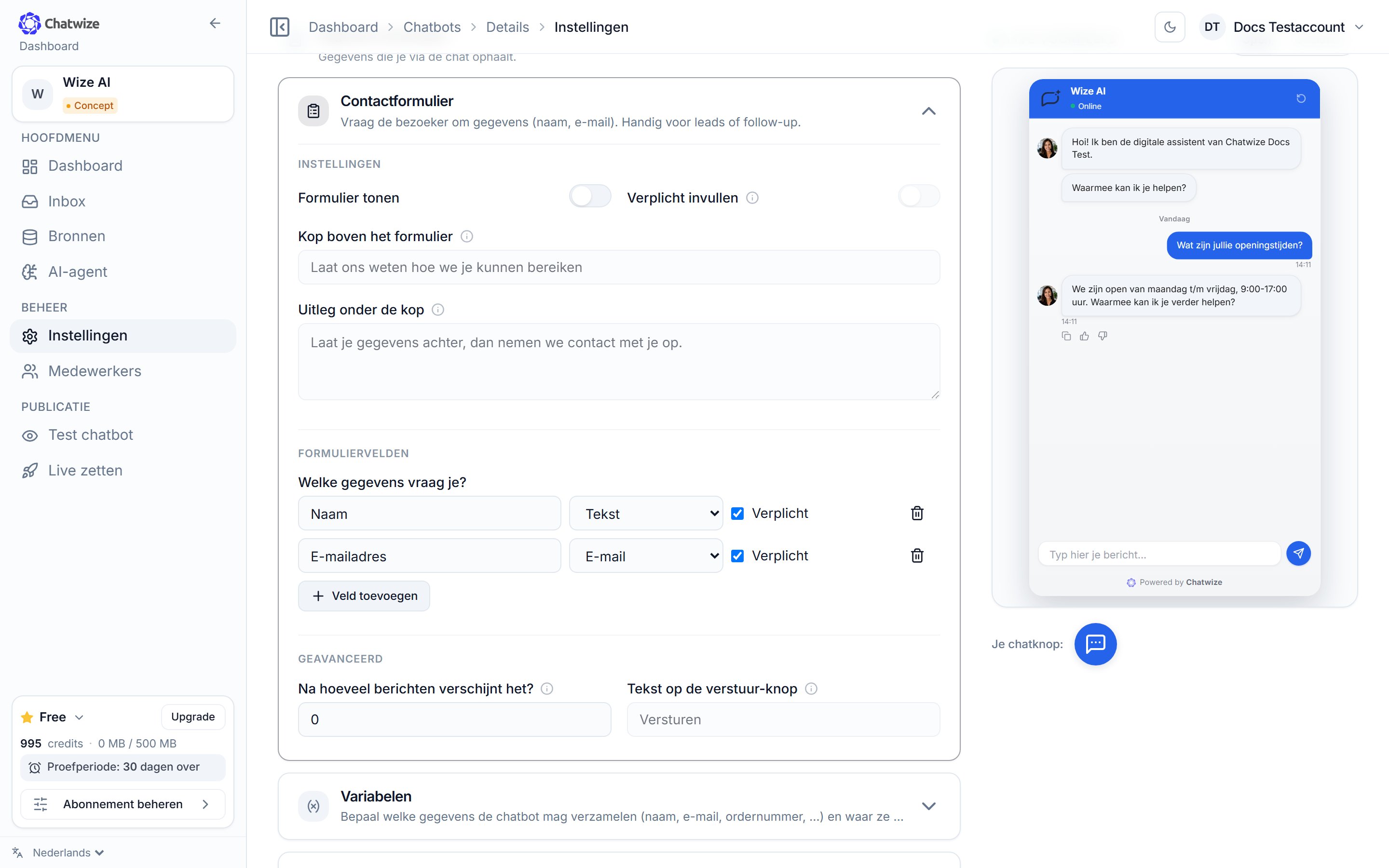Toggle the sidebar panel icon in the header

[280, 27]
